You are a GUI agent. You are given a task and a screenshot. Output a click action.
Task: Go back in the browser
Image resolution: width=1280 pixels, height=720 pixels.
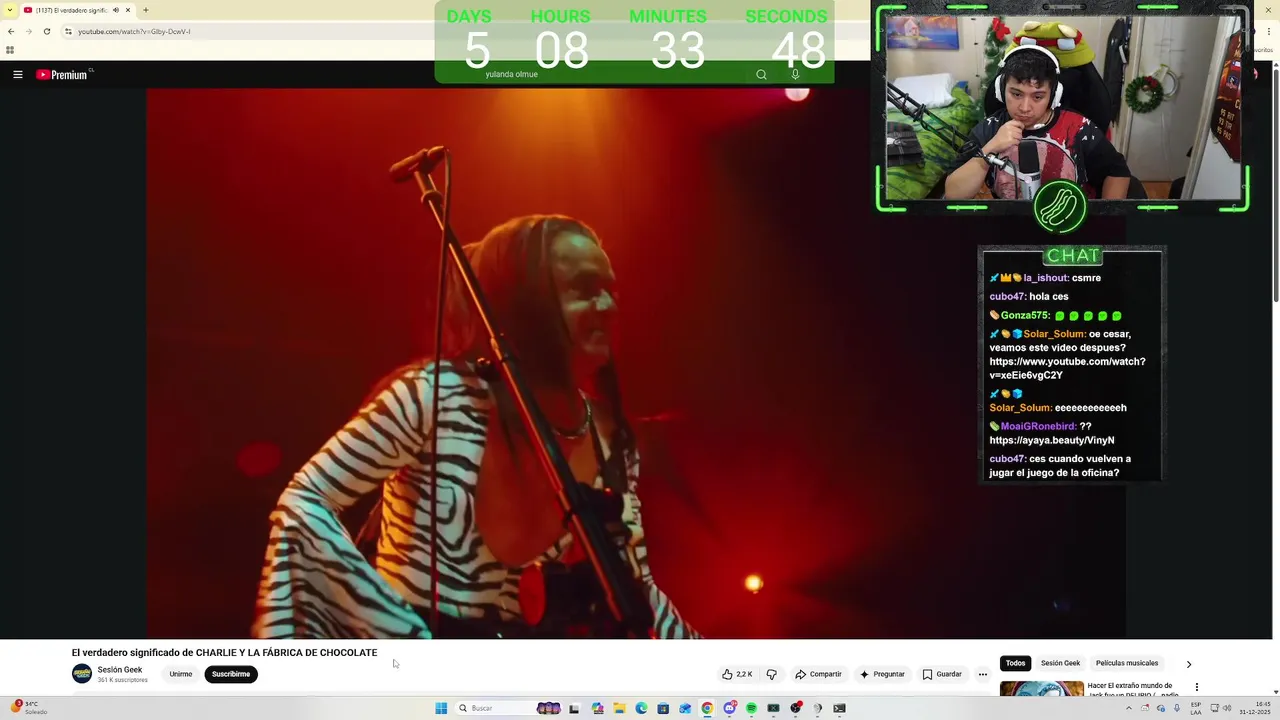click(x=11, y=31)
